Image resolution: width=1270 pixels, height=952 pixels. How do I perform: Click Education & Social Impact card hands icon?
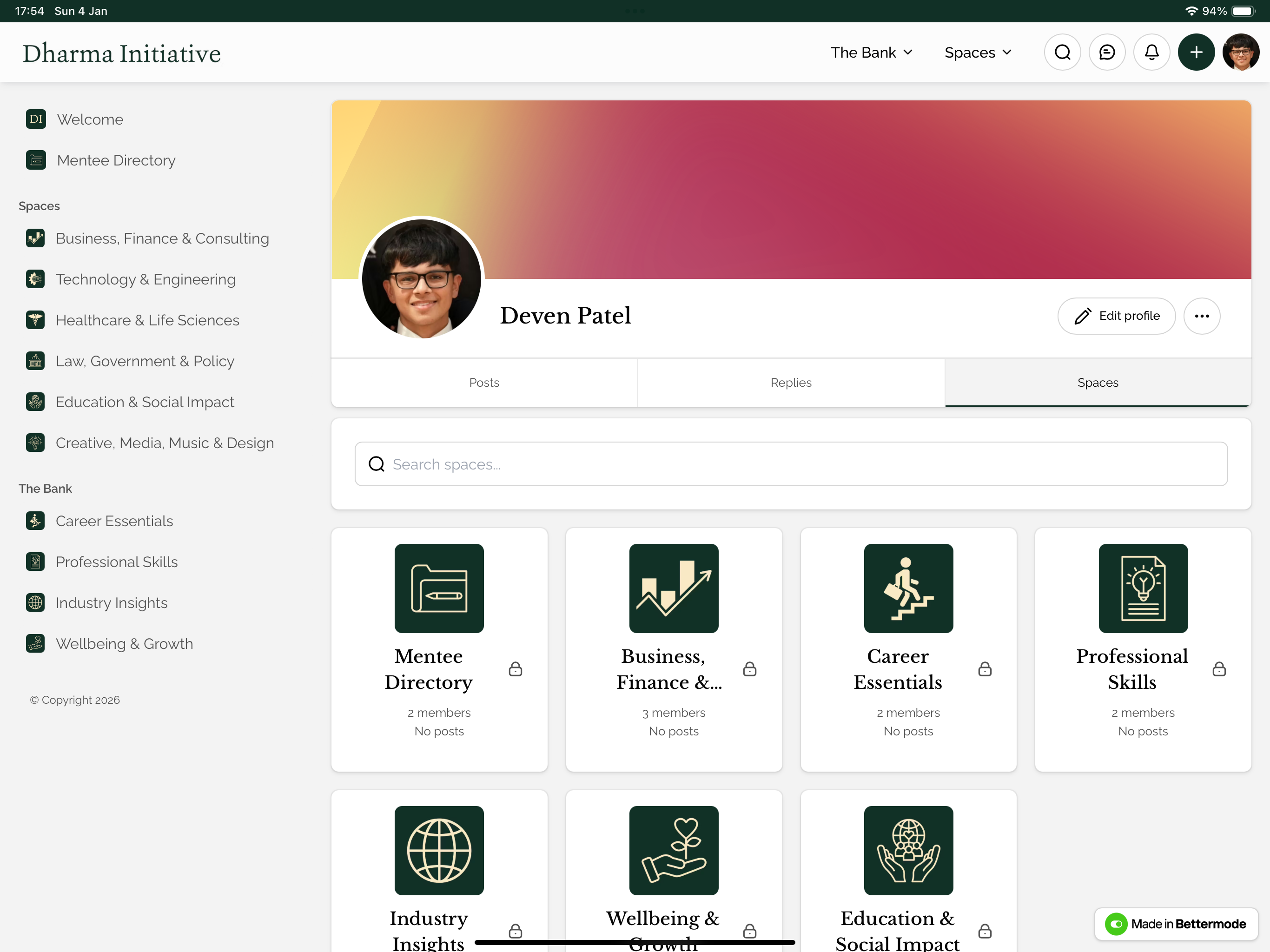(x=908, y=850)
